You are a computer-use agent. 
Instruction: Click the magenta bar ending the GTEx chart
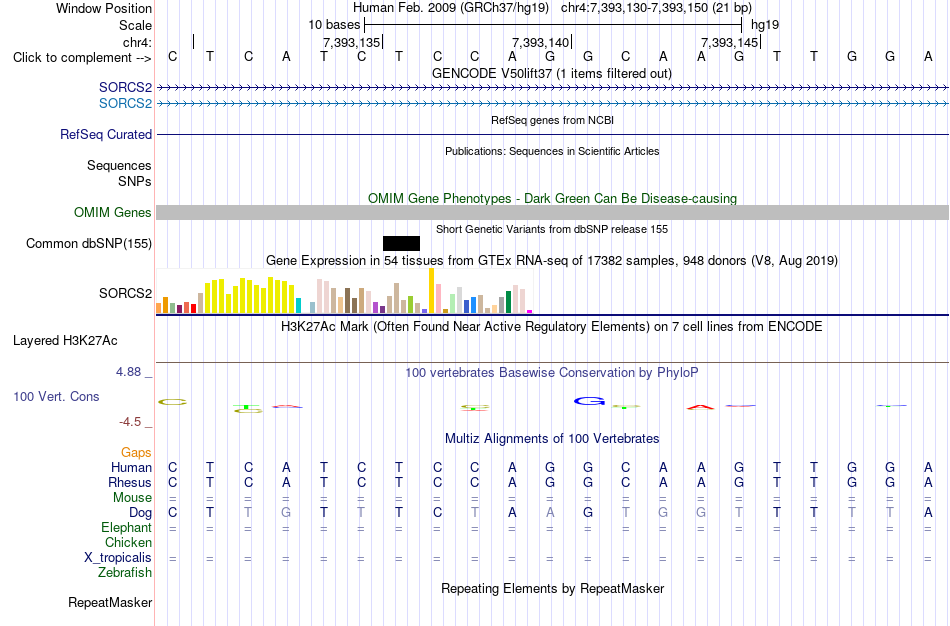530,311
